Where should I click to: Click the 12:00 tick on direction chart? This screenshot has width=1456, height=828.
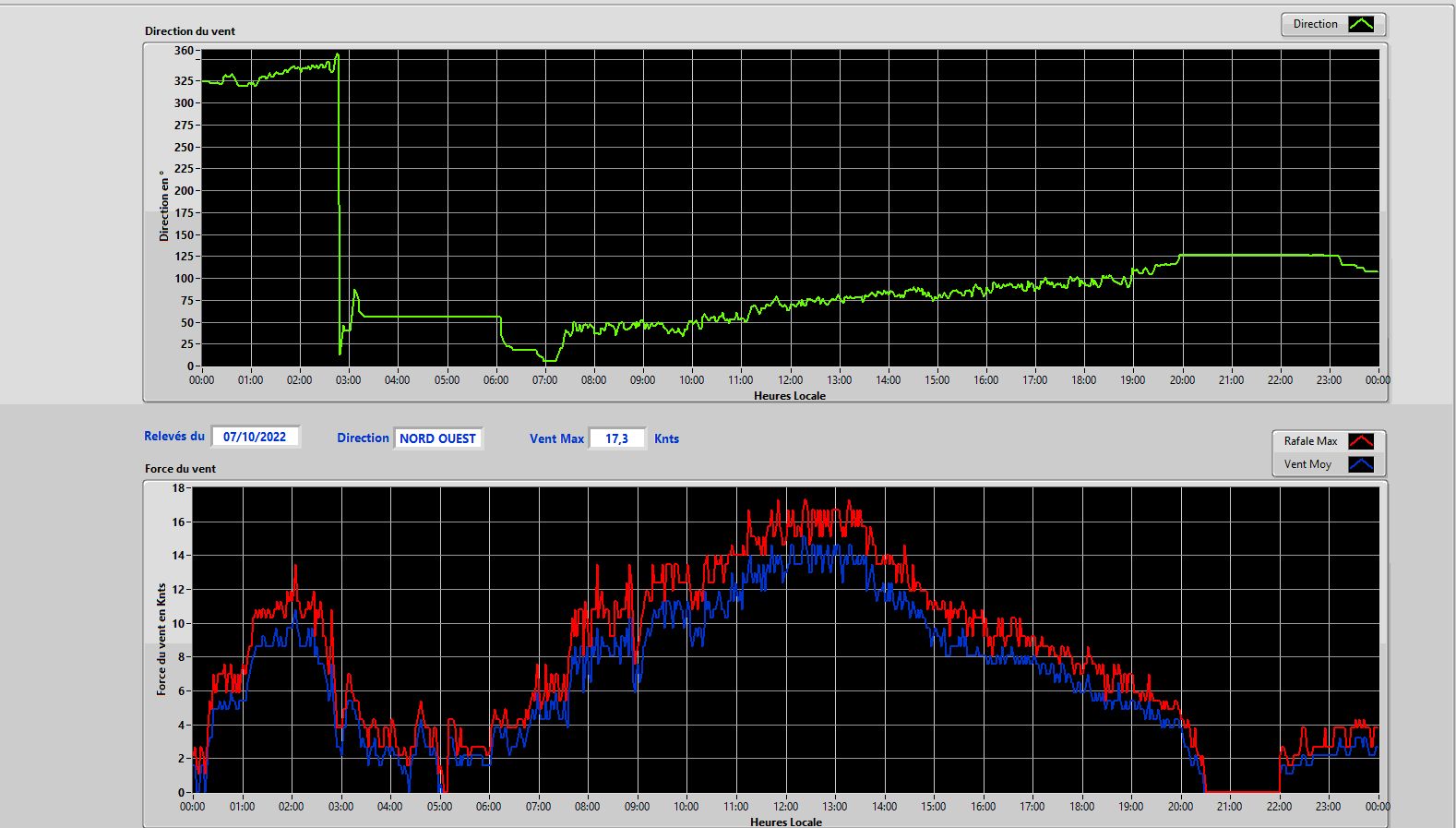790,379
